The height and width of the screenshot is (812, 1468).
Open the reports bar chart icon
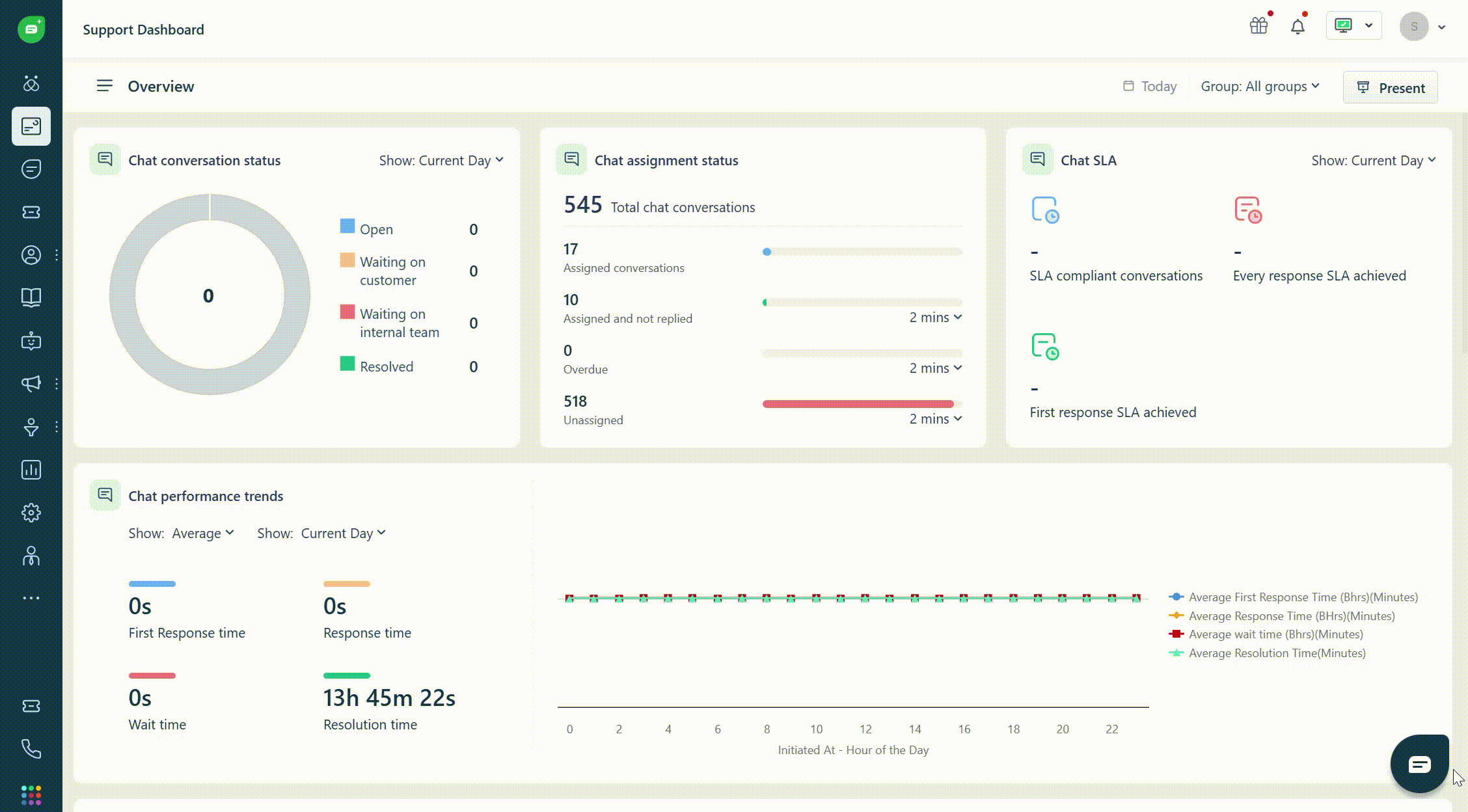[x=31, y=470]
